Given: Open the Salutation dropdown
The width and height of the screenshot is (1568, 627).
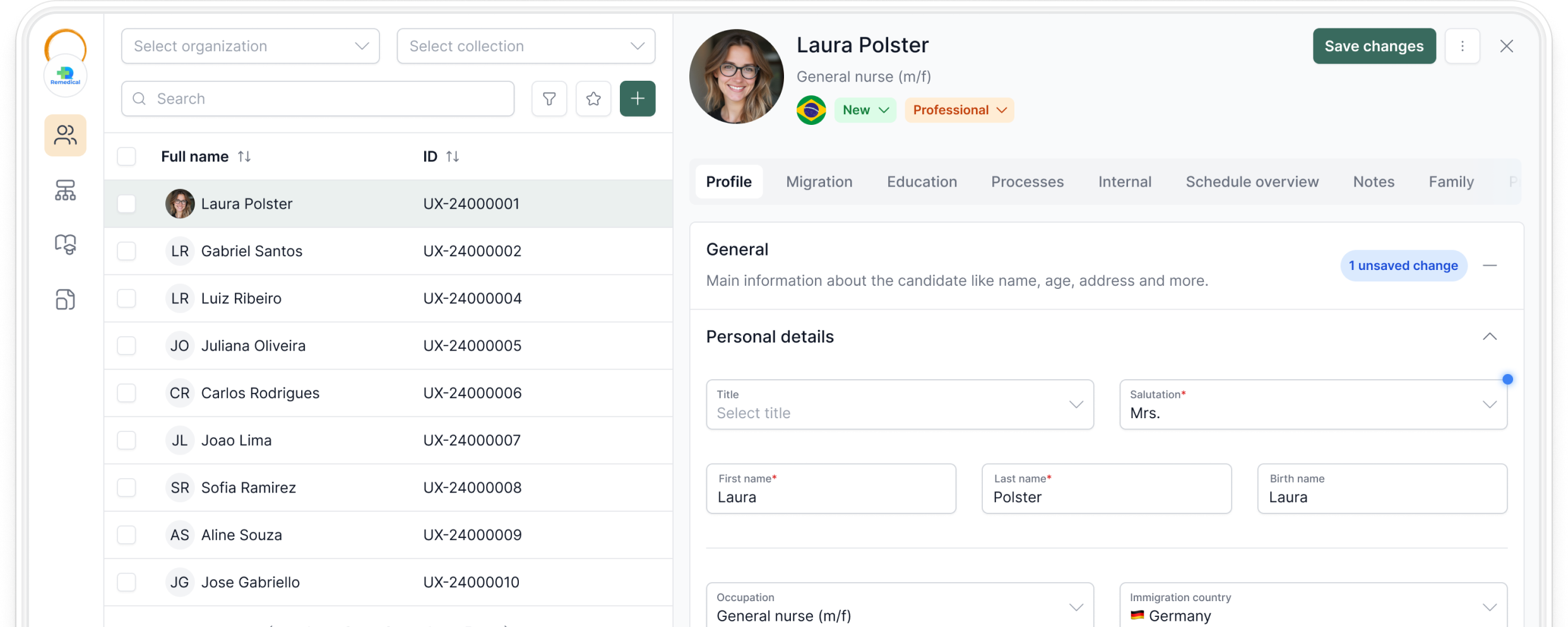Looking at the screenshot, I should tap(1313, 404).
